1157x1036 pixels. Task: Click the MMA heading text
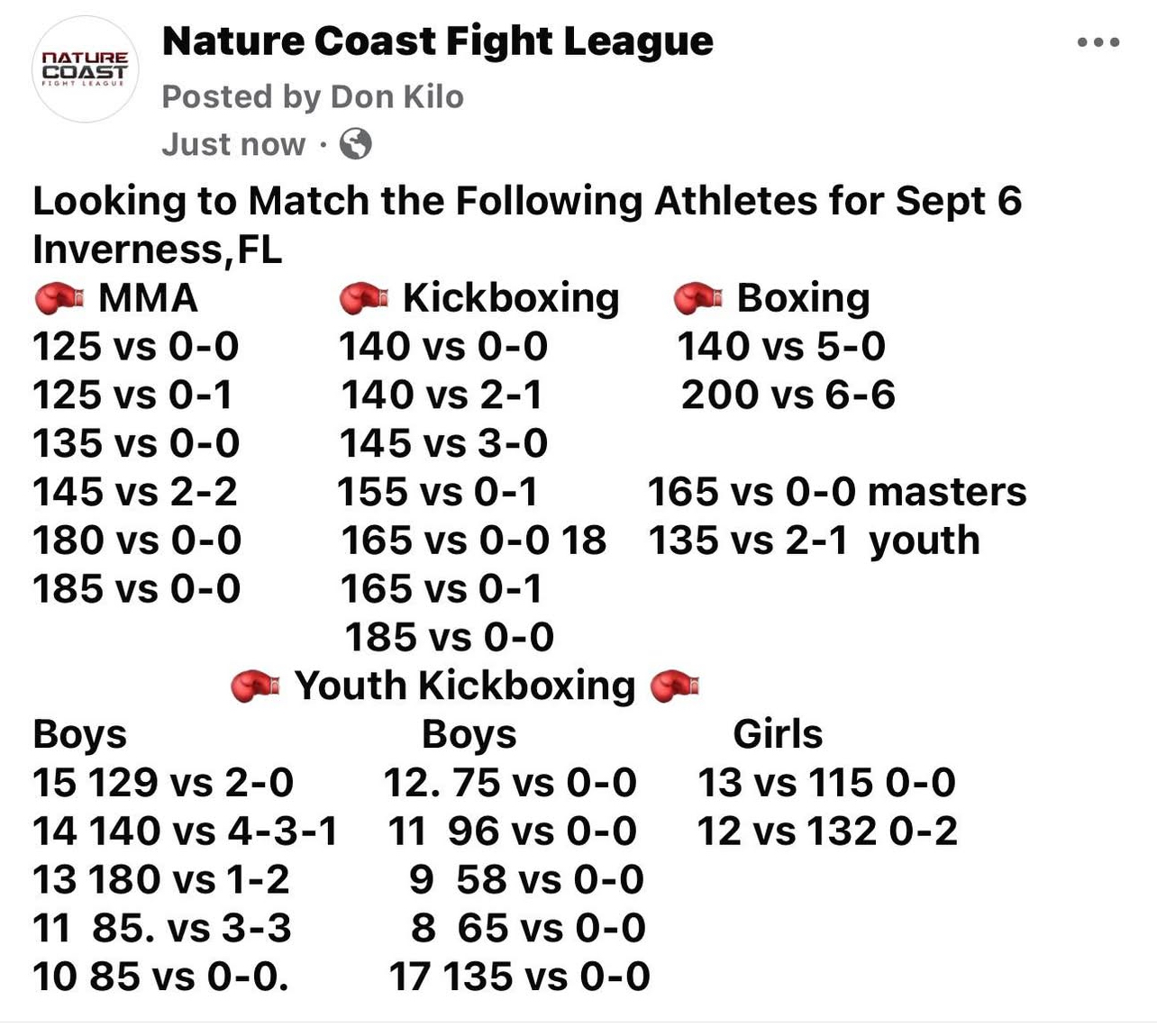pyautogui.click(x=148, y=298)
